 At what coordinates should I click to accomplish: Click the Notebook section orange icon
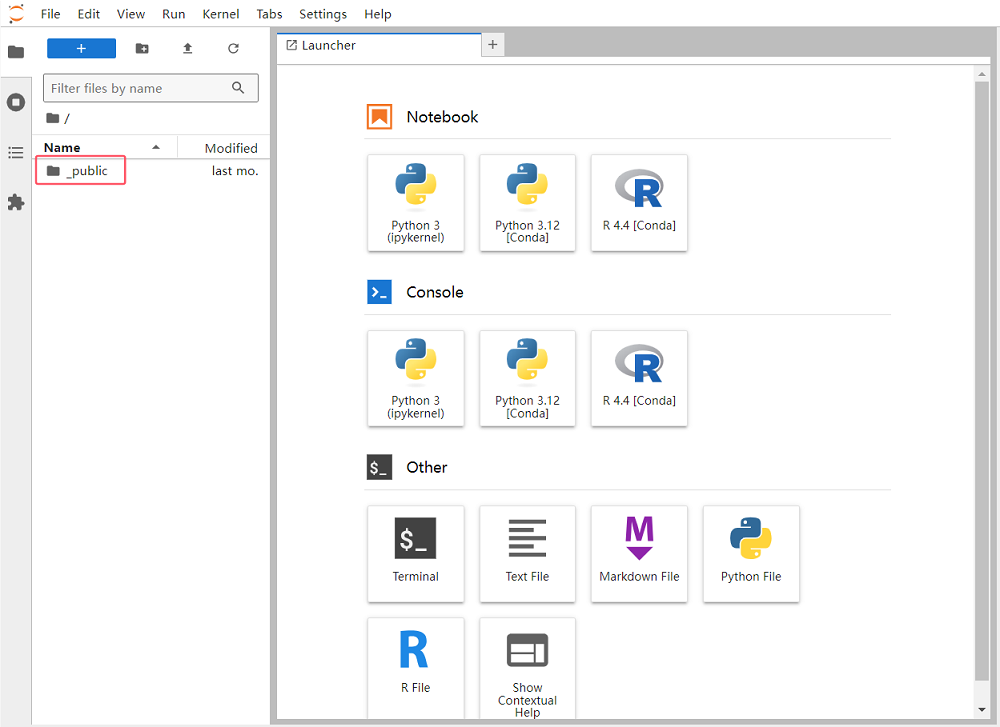379,117
